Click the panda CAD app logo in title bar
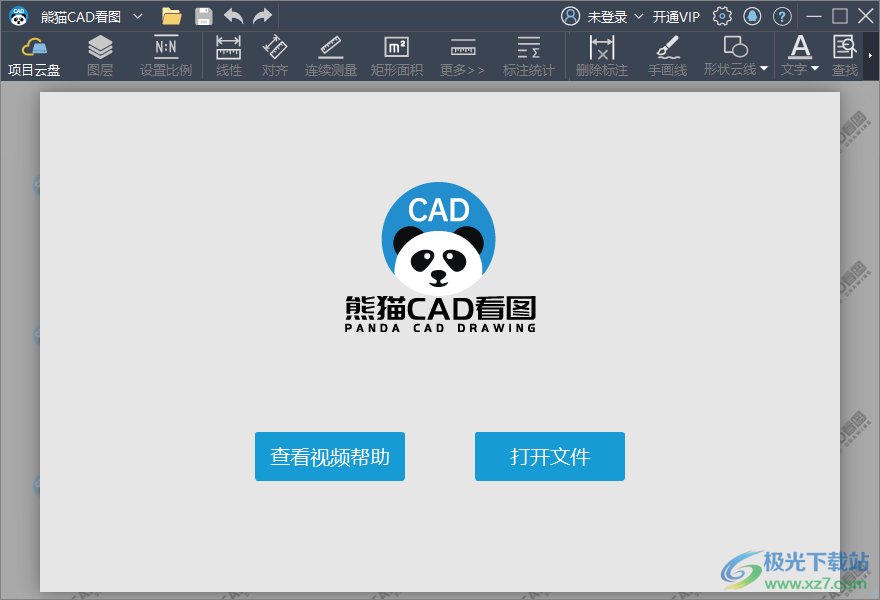 [19, 16]
